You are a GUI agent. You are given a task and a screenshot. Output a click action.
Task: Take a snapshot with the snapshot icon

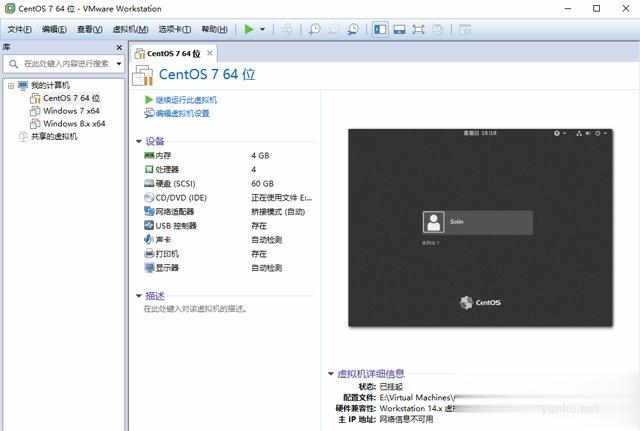[314, 29]
